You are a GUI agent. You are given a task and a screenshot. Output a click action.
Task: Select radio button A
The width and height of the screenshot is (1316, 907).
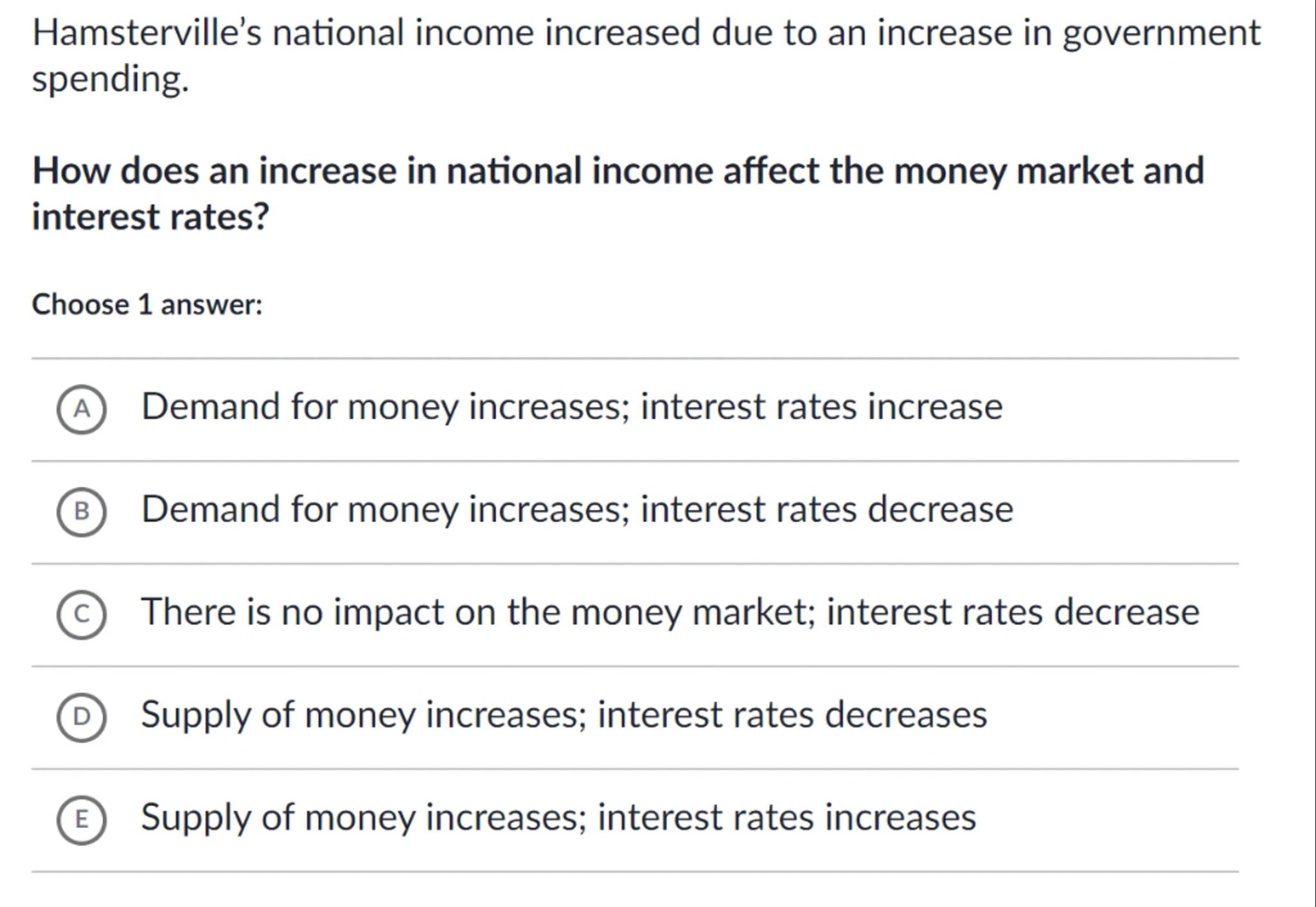[82, 409]
